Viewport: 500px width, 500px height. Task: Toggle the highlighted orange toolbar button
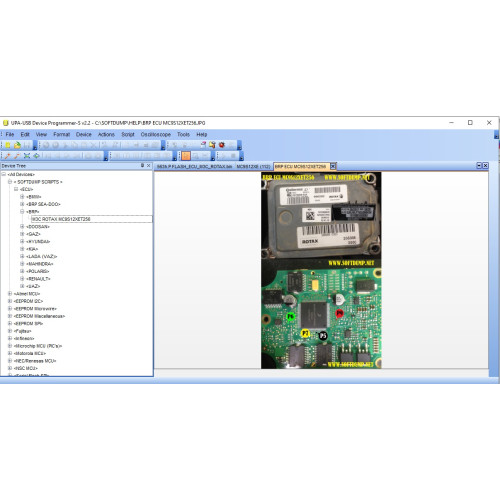[x=186, y=156]
